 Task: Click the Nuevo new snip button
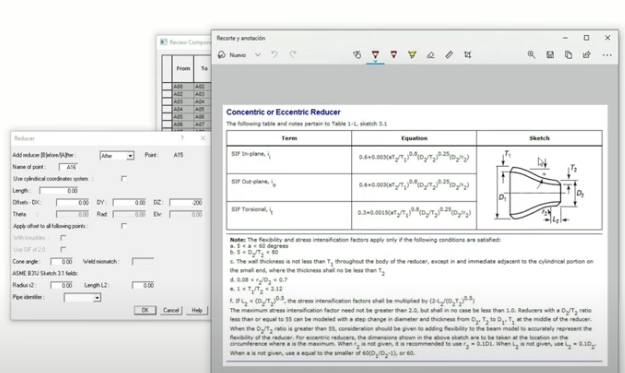232,55
